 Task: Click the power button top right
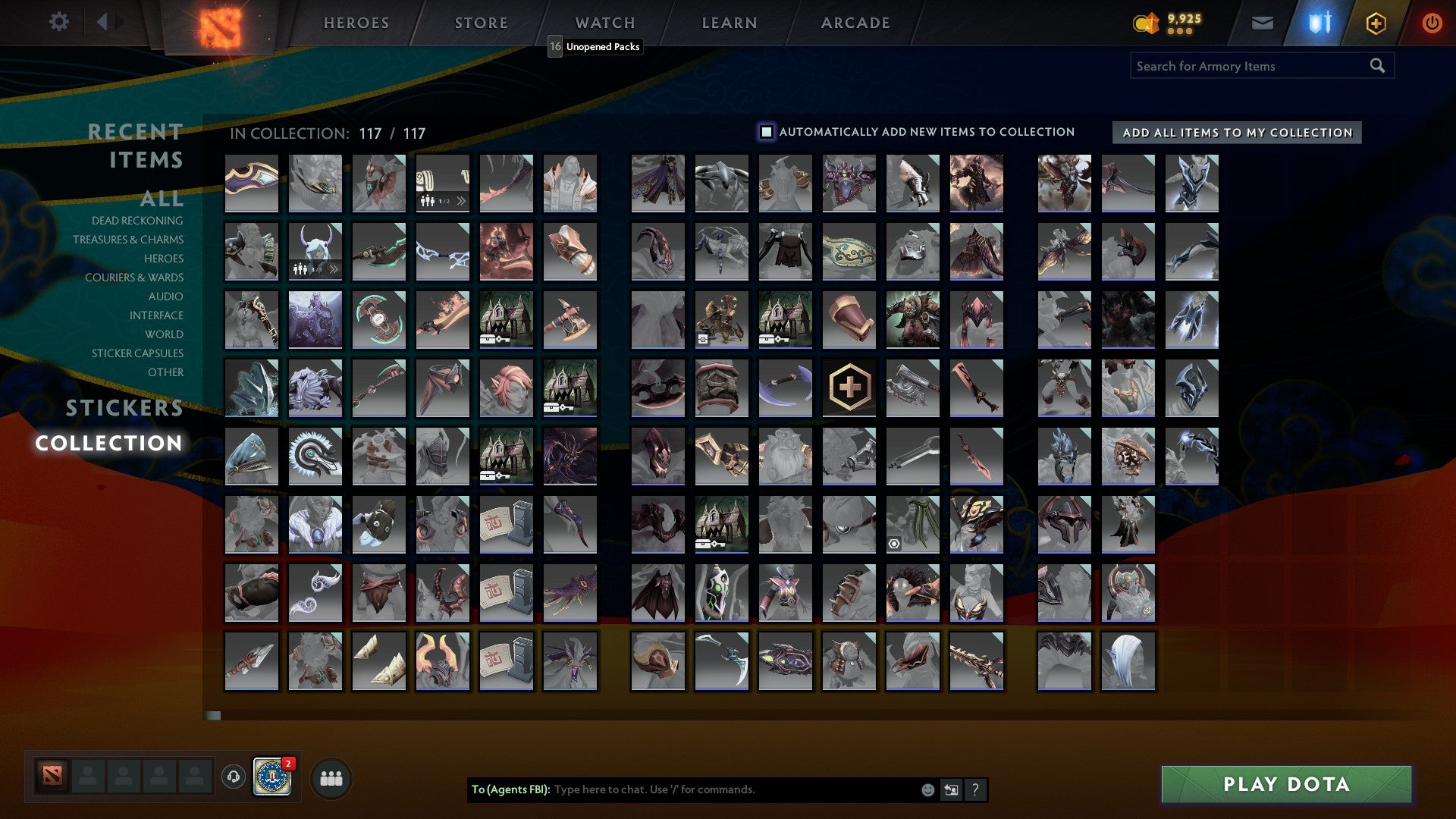tap(1432, 23)
